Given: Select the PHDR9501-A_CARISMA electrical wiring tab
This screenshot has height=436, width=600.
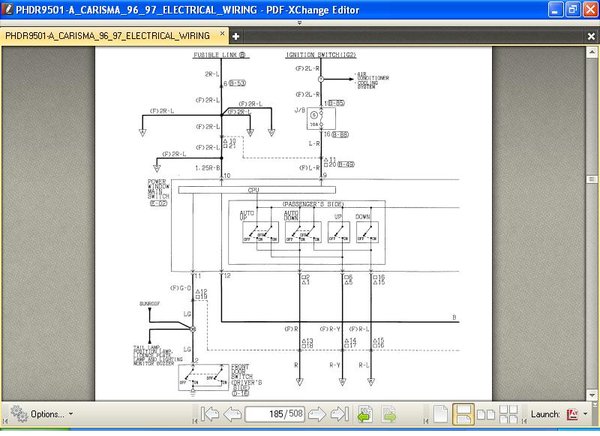Looking at the screenshot, I should [108, 36].
